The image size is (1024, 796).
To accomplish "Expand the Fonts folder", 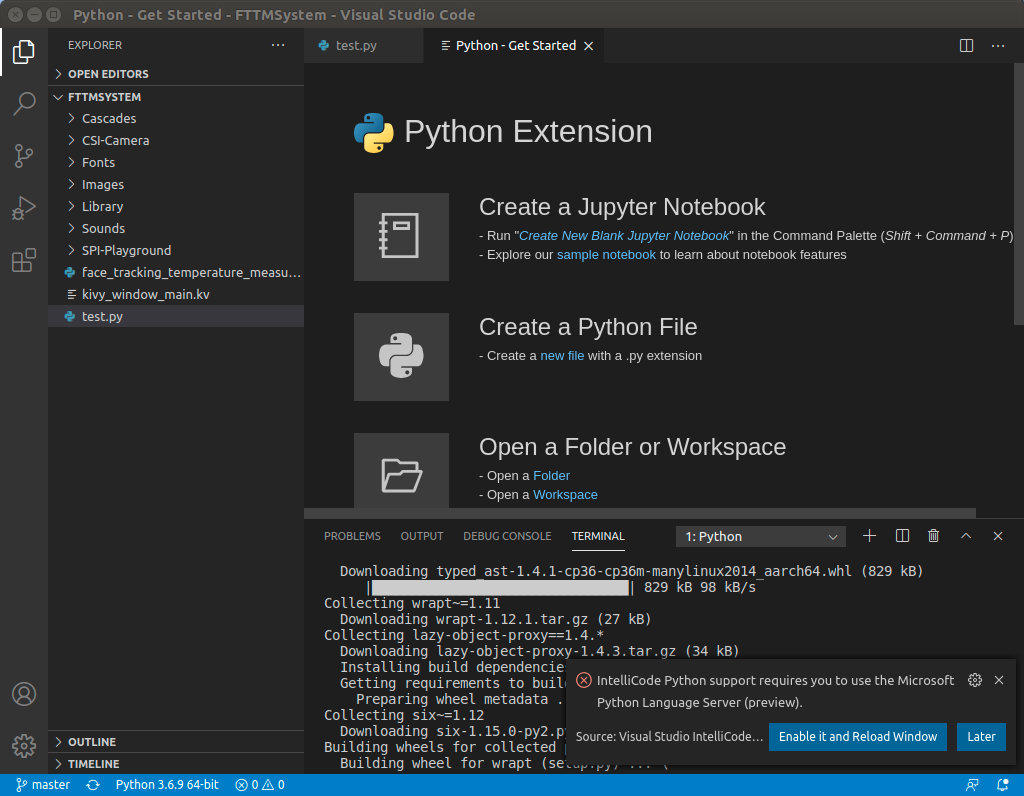I will 176,163.
